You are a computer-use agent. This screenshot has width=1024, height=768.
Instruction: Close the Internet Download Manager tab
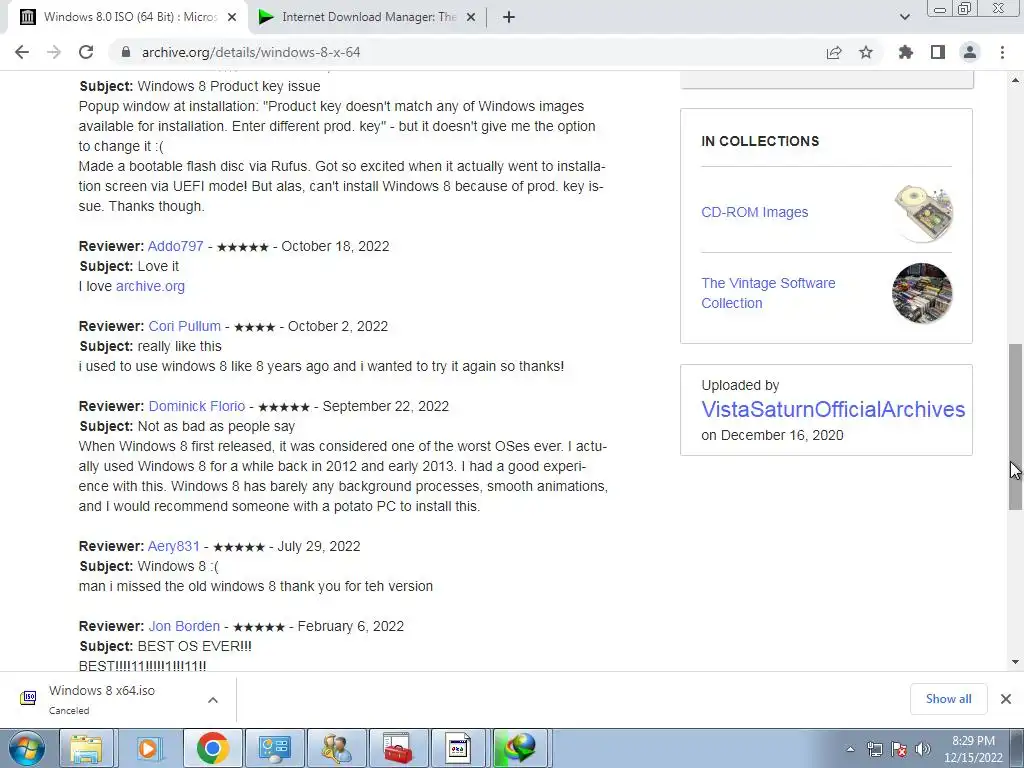pos(471,17)
